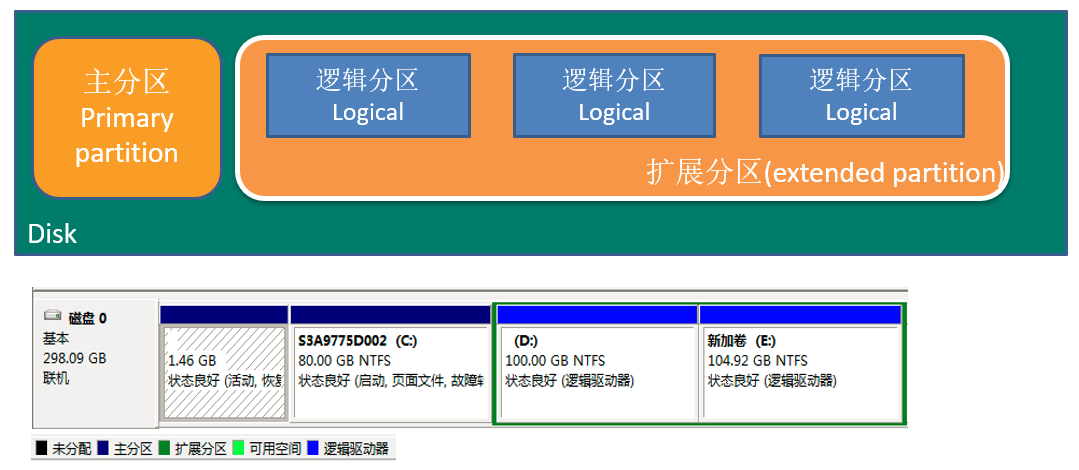Select the 磁盘 0 disk header label
This screenshot has width=1079, height=470.
tap(87, 318)
